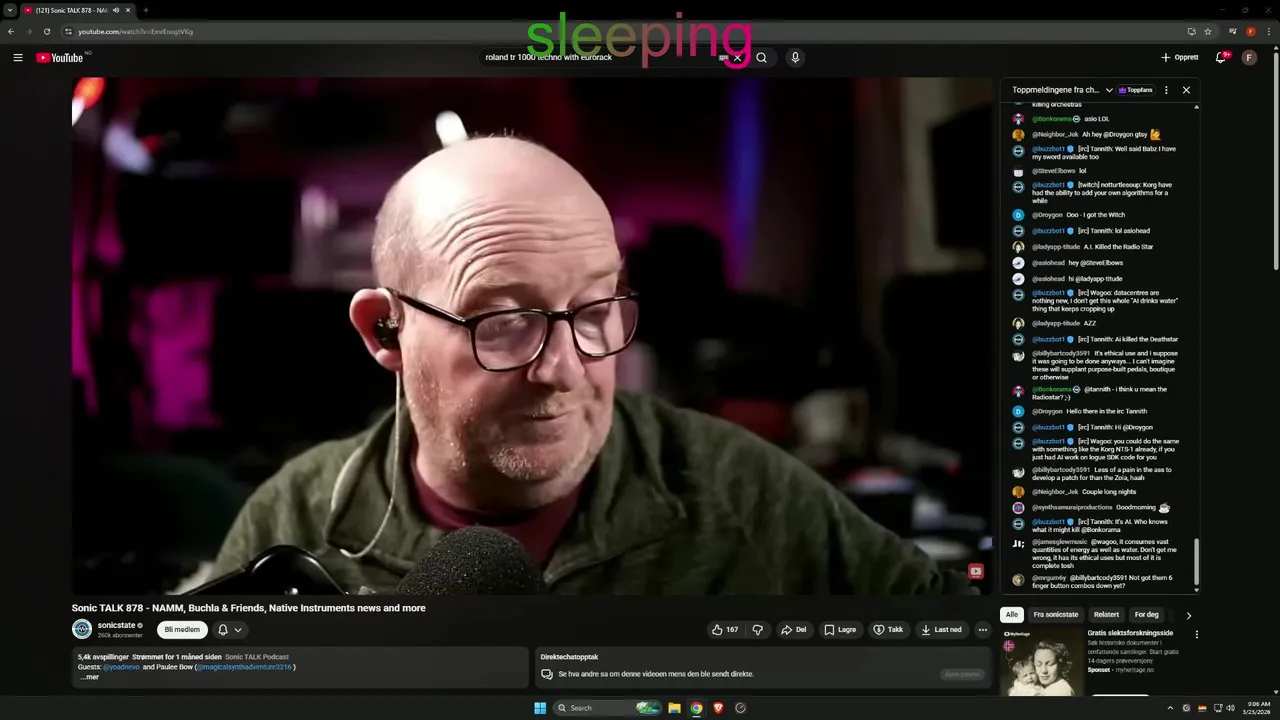1280x720 pixels.
Task: Open File Explorer from taskbar
Action: click(x=674, y=708)
